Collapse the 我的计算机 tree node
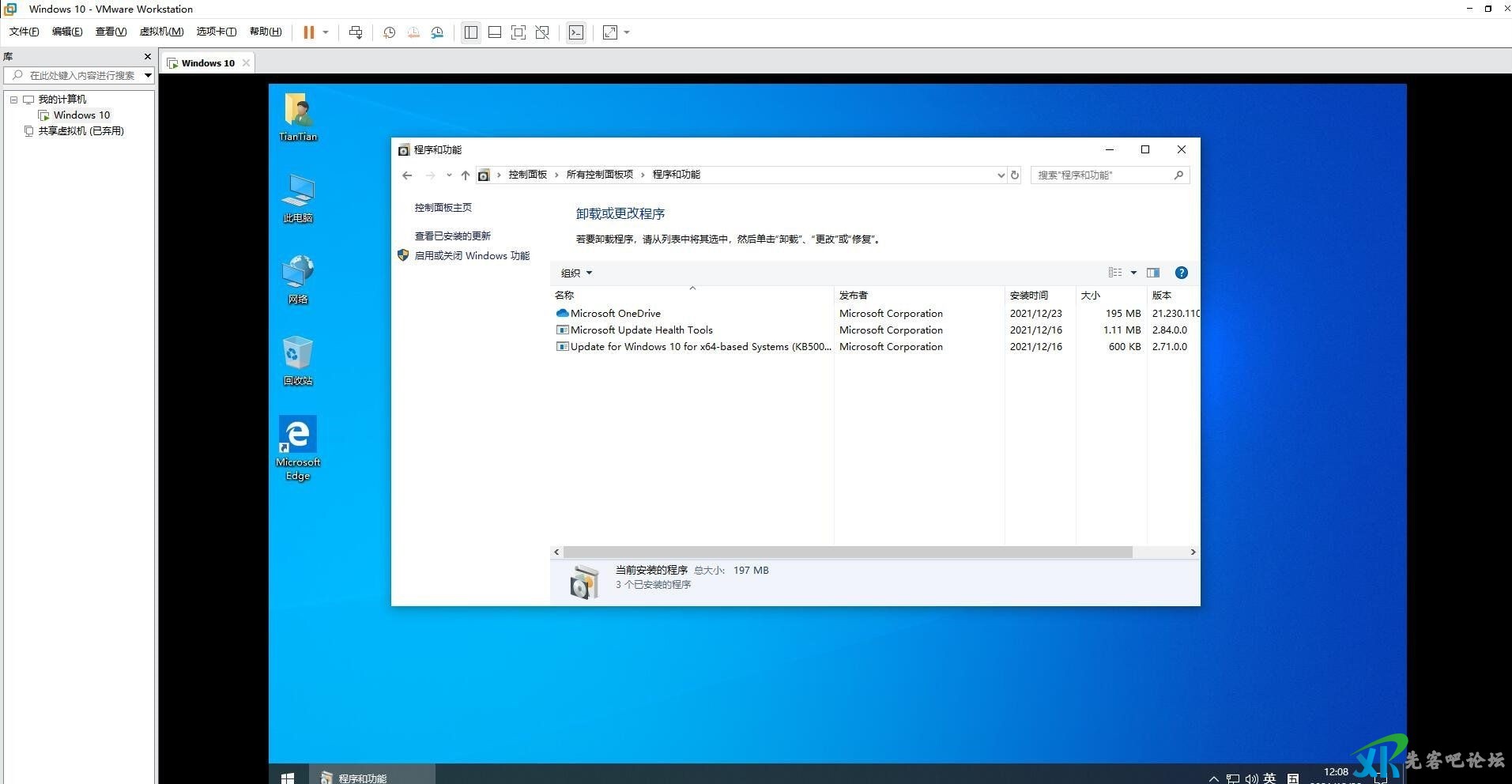The image size is (1512, 784). pyautogui.click(x=13, y=100)
